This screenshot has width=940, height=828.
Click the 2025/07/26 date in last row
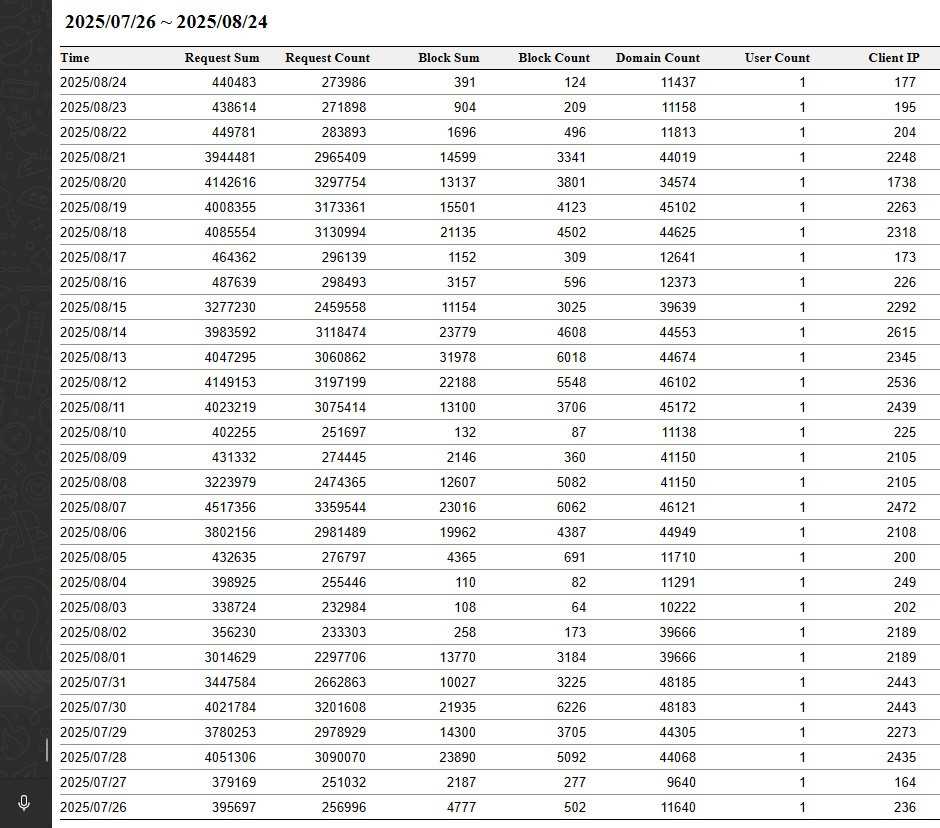click(x=93, y=807)
